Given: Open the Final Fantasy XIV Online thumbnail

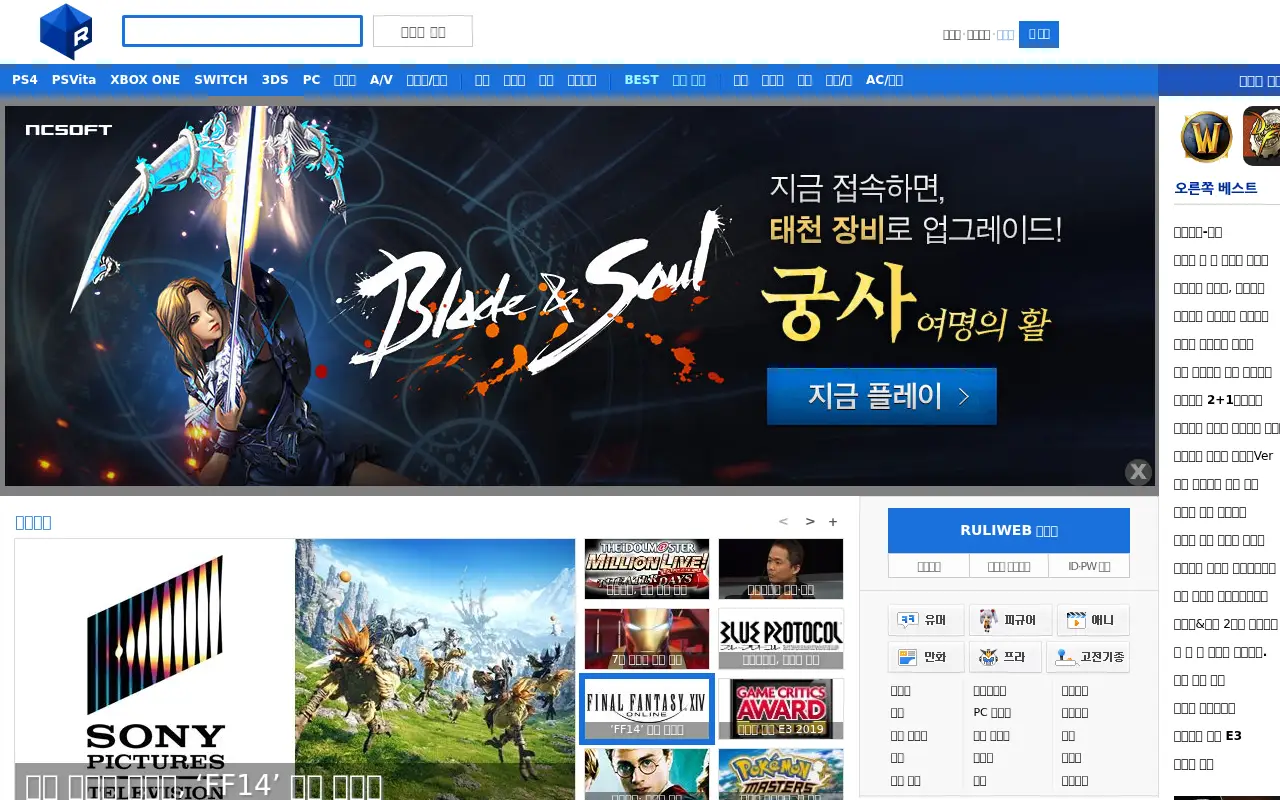Looking at the screenshot, I should point(647,708).
